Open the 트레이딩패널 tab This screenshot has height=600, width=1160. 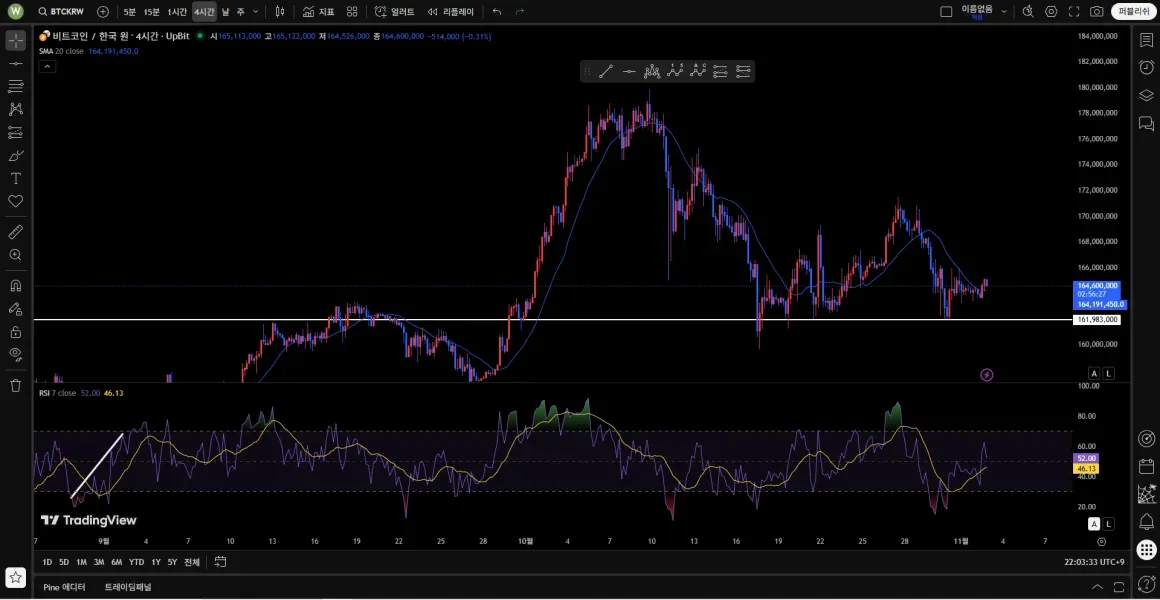(x=128, y=587)
